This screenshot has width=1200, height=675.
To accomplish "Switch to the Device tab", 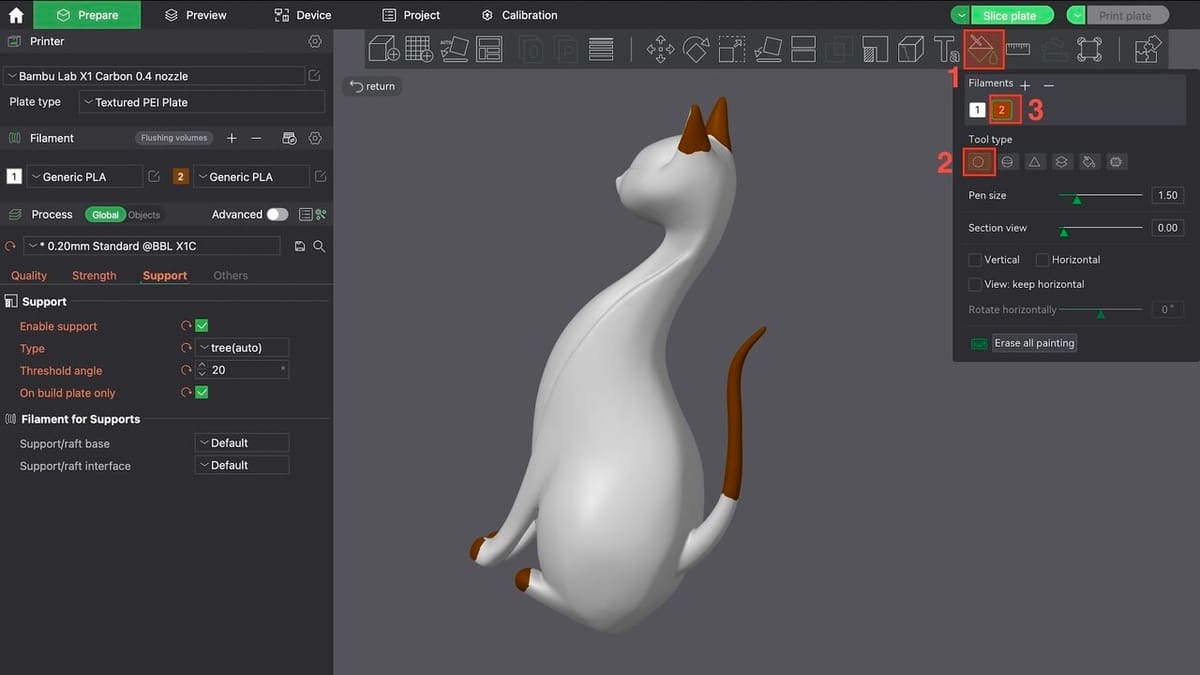I will pyautogui.click(x=303, y=15).
